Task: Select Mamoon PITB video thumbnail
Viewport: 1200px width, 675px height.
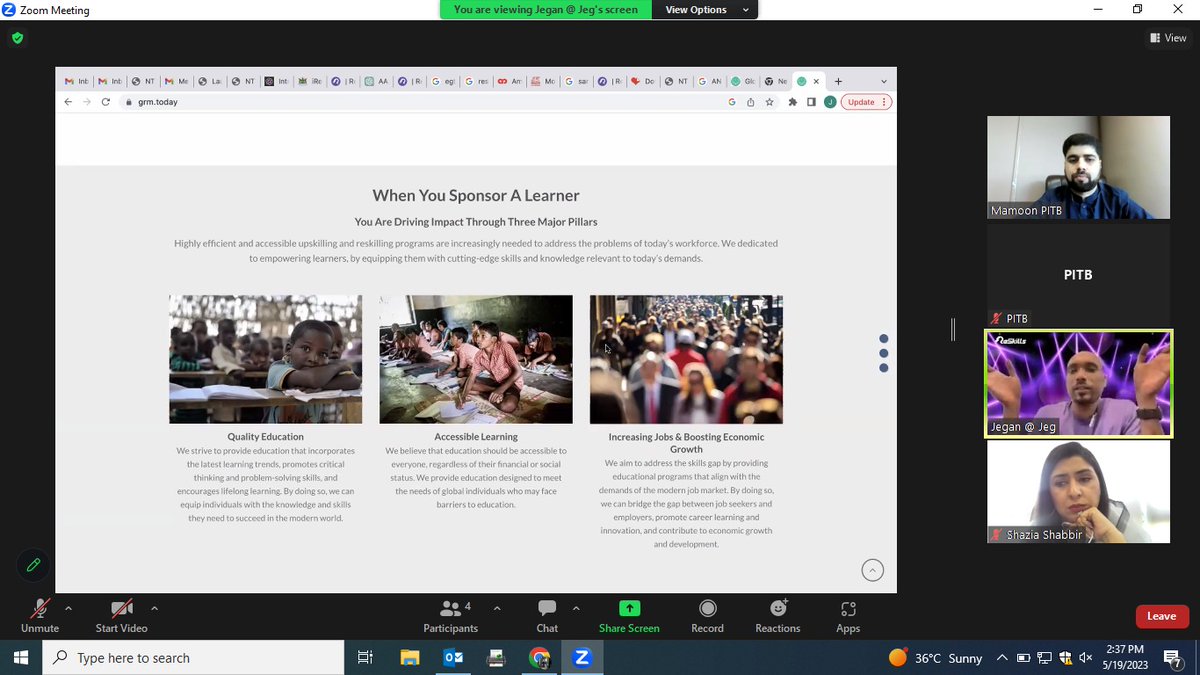Action: tap(1078, 167)
